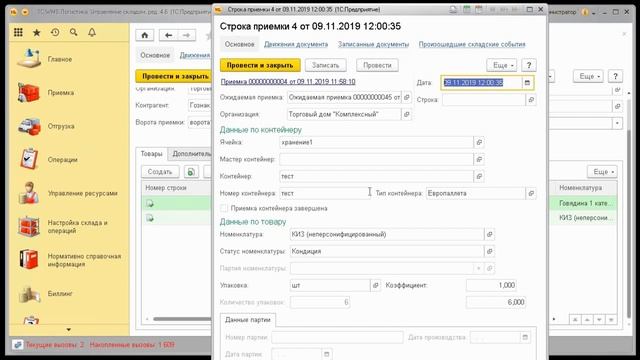Screen dimensions: 640x360
Task: Switch to Основное tab in dialog
Action: point(240,44)
